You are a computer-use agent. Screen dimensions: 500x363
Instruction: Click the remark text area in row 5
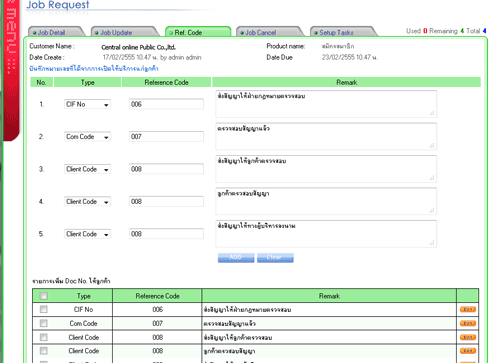click(x=326, y=233)
